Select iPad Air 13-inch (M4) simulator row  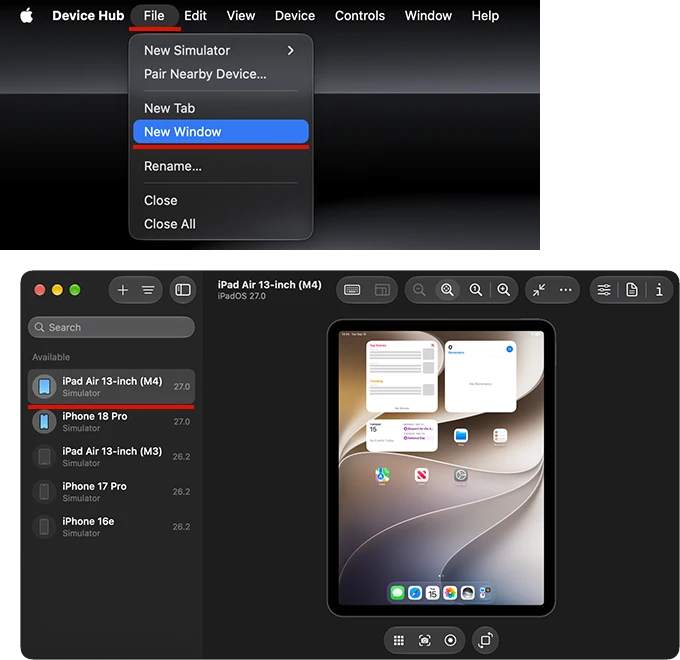[111, 386]
